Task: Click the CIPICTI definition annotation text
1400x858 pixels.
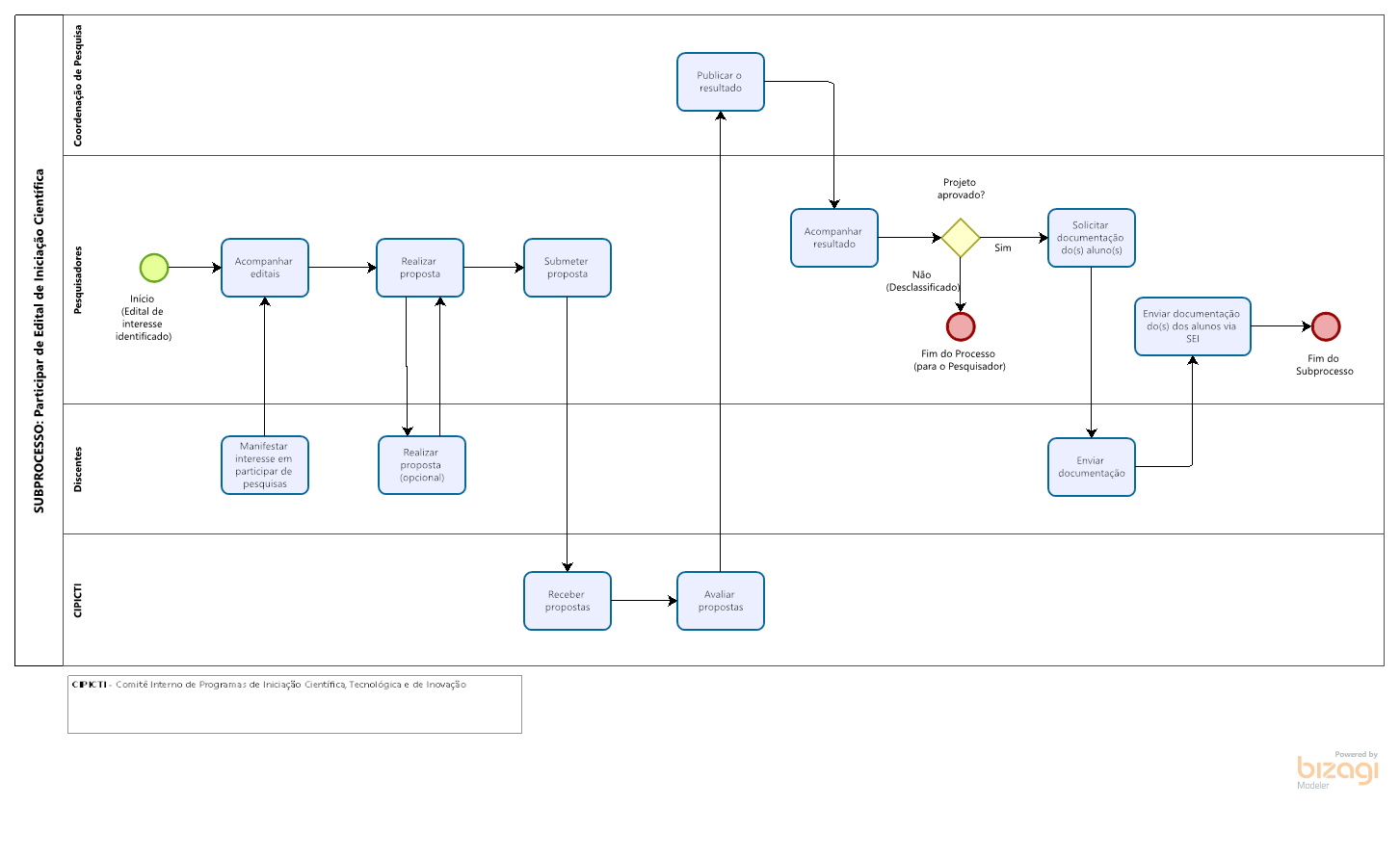Action: coord(269,685)
